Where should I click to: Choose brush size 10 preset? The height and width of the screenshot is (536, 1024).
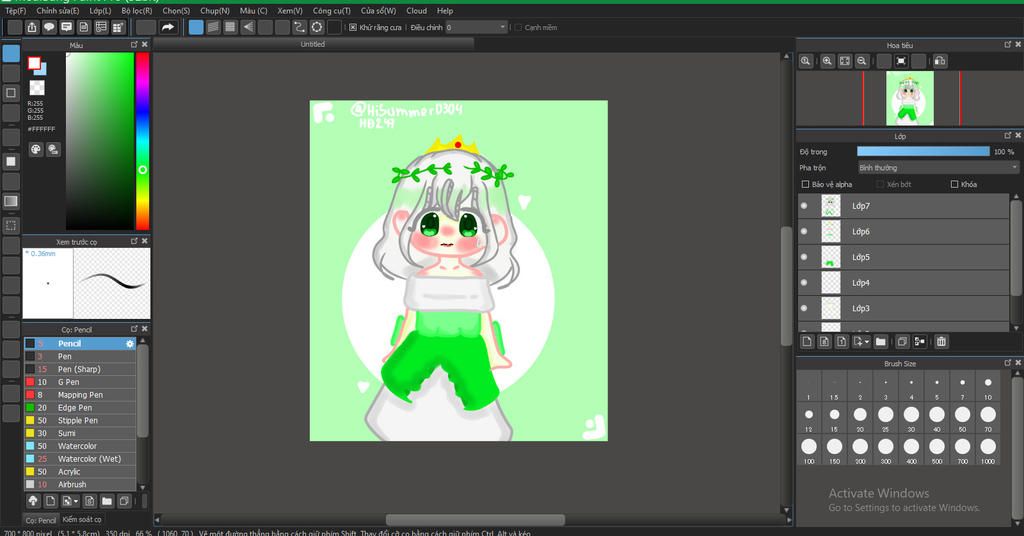988,385
